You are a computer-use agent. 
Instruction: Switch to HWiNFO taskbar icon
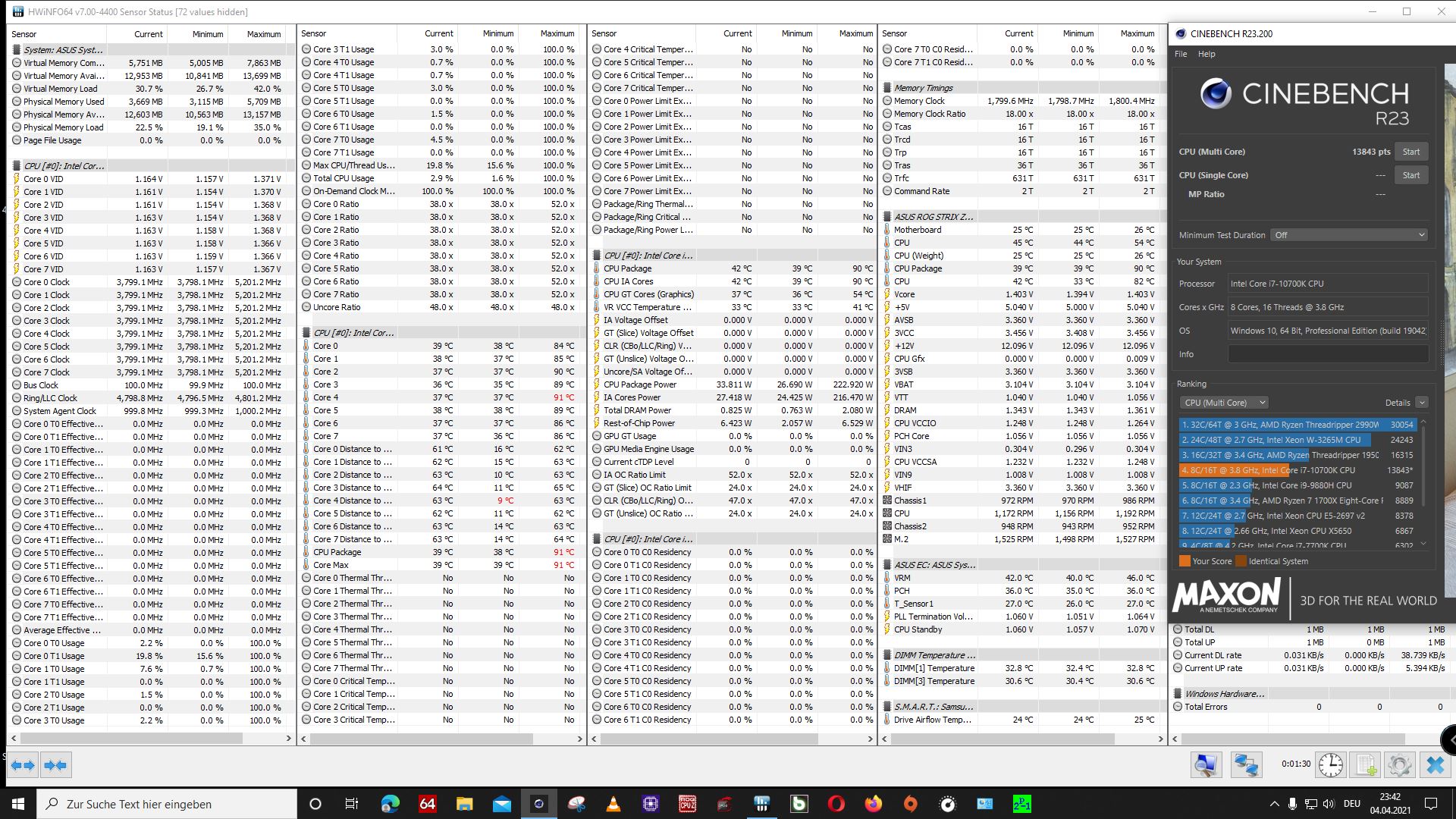click(762, 804)
